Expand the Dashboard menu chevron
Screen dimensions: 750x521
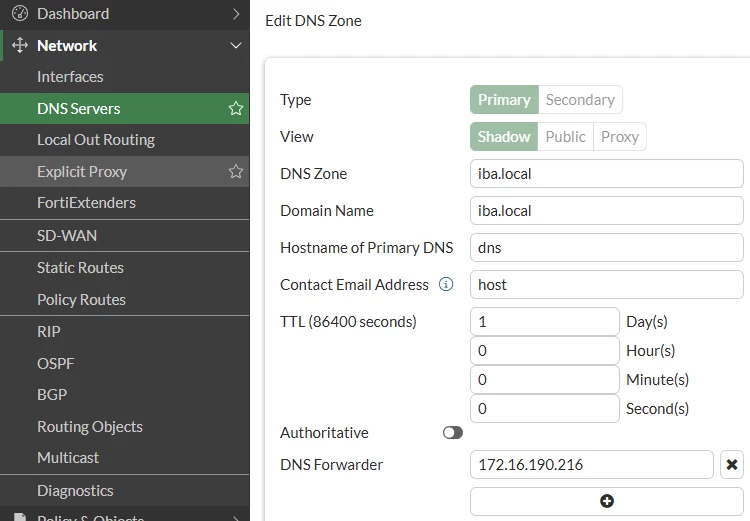(236, 14)
